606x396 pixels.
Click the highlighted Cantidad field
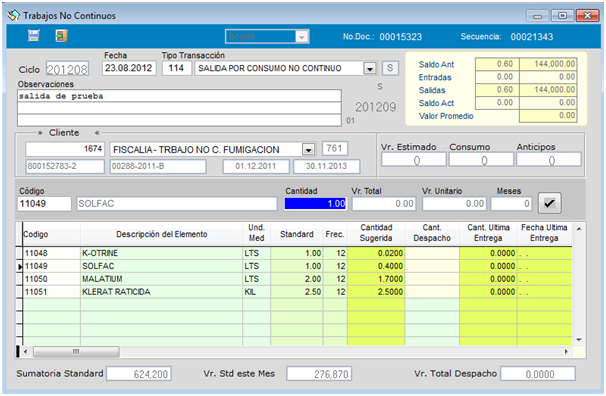(316, 204)
